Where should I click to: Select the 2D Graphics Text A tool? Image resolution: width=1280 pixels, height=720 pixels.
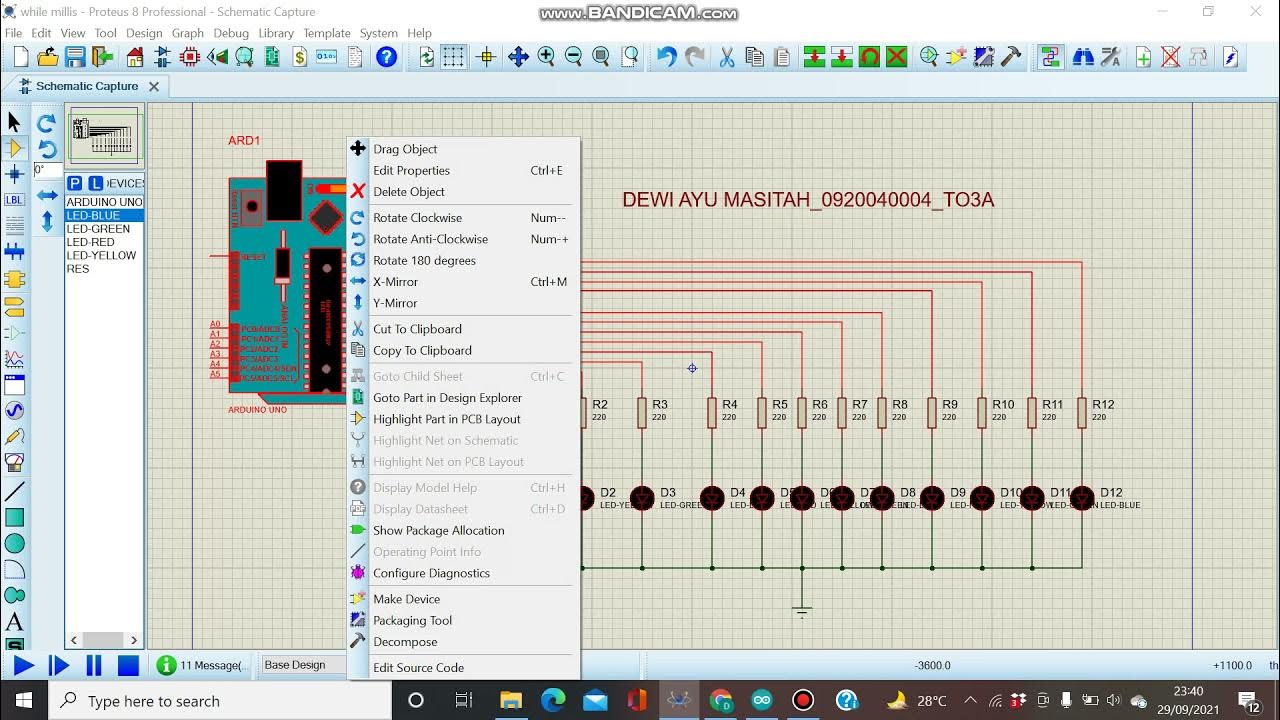[14, 622]
